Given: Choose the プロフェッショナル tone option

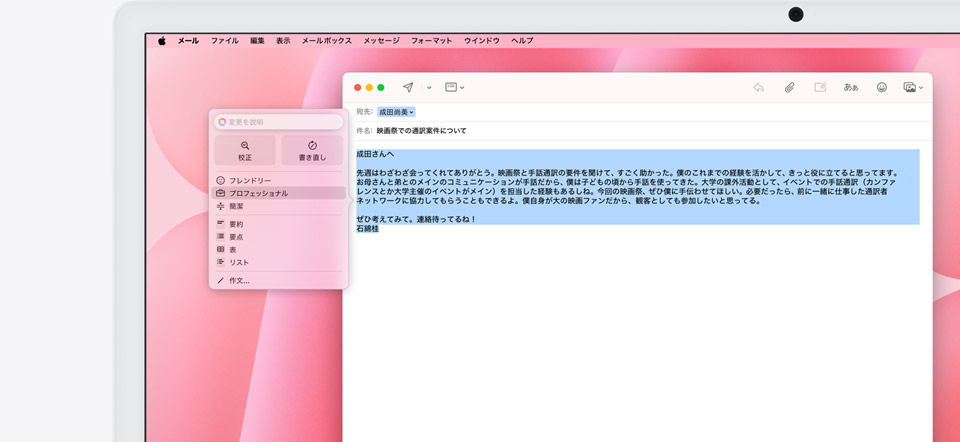Looking at the screenshot, I should (x=258, y=193).
